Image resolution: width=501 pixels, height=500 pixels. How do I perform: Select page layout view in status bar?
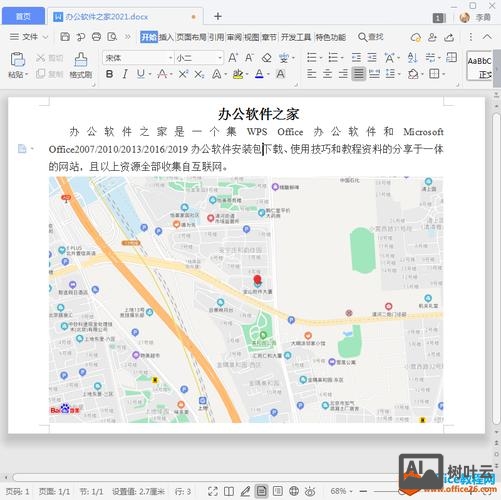click(x=262, y=491)
